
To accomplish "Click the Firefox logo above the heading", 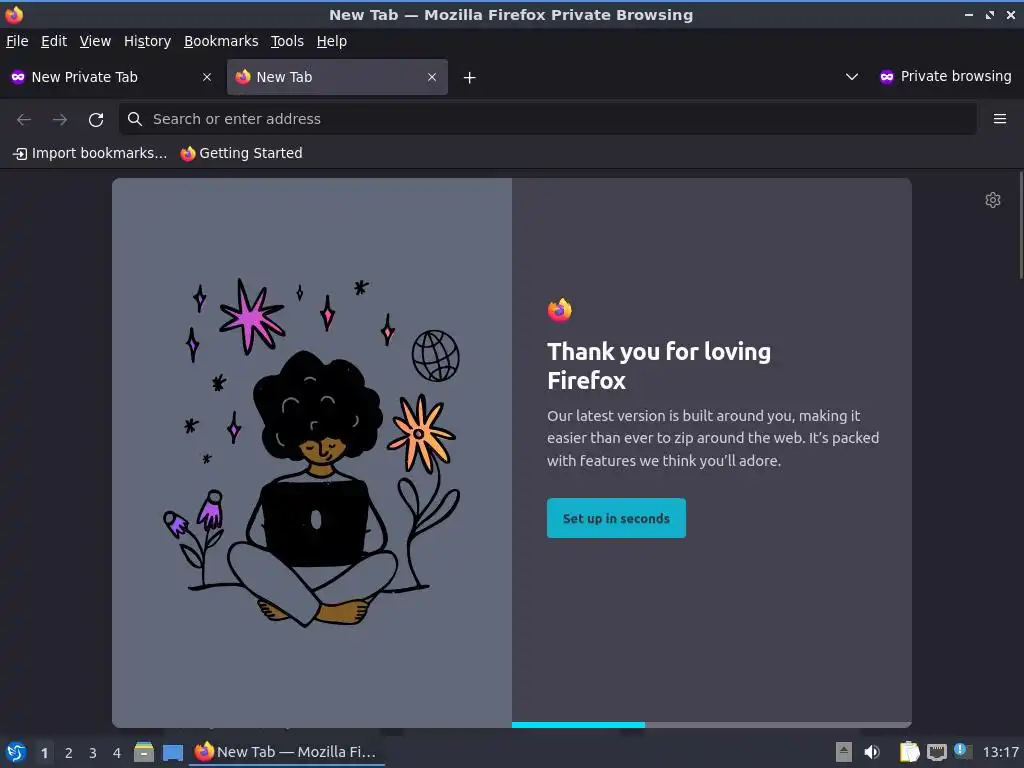I will [560, 310].
